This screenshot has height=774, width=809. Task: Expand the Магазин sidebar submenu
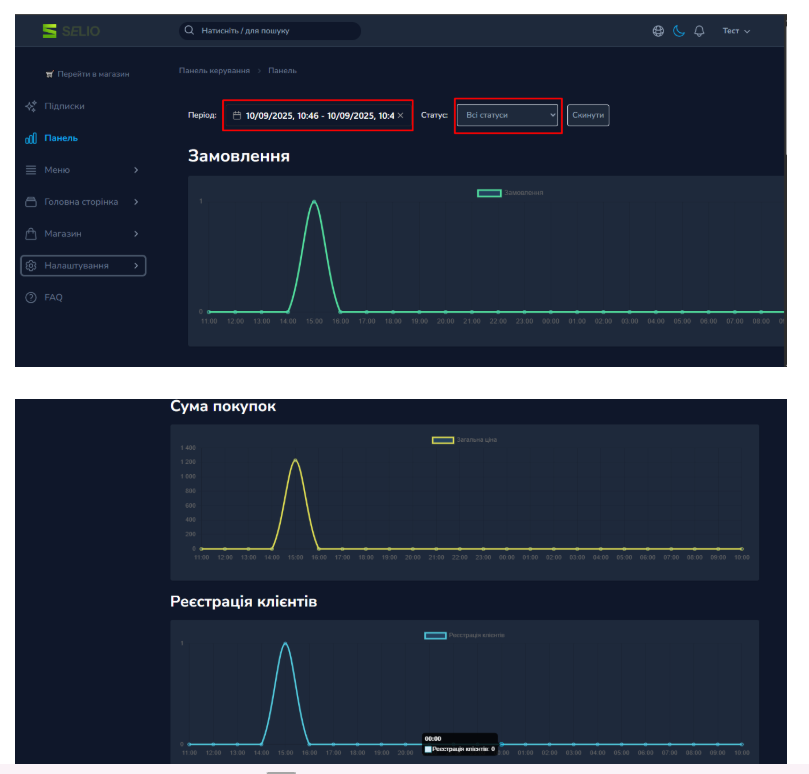point(136,234)
